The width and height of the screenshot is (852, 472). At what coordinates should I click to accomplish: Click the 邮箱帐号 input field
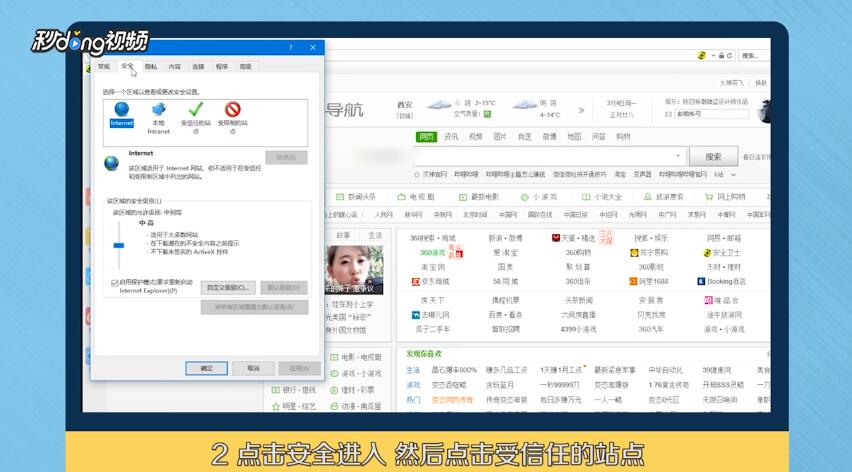click(x=711, y=114)
